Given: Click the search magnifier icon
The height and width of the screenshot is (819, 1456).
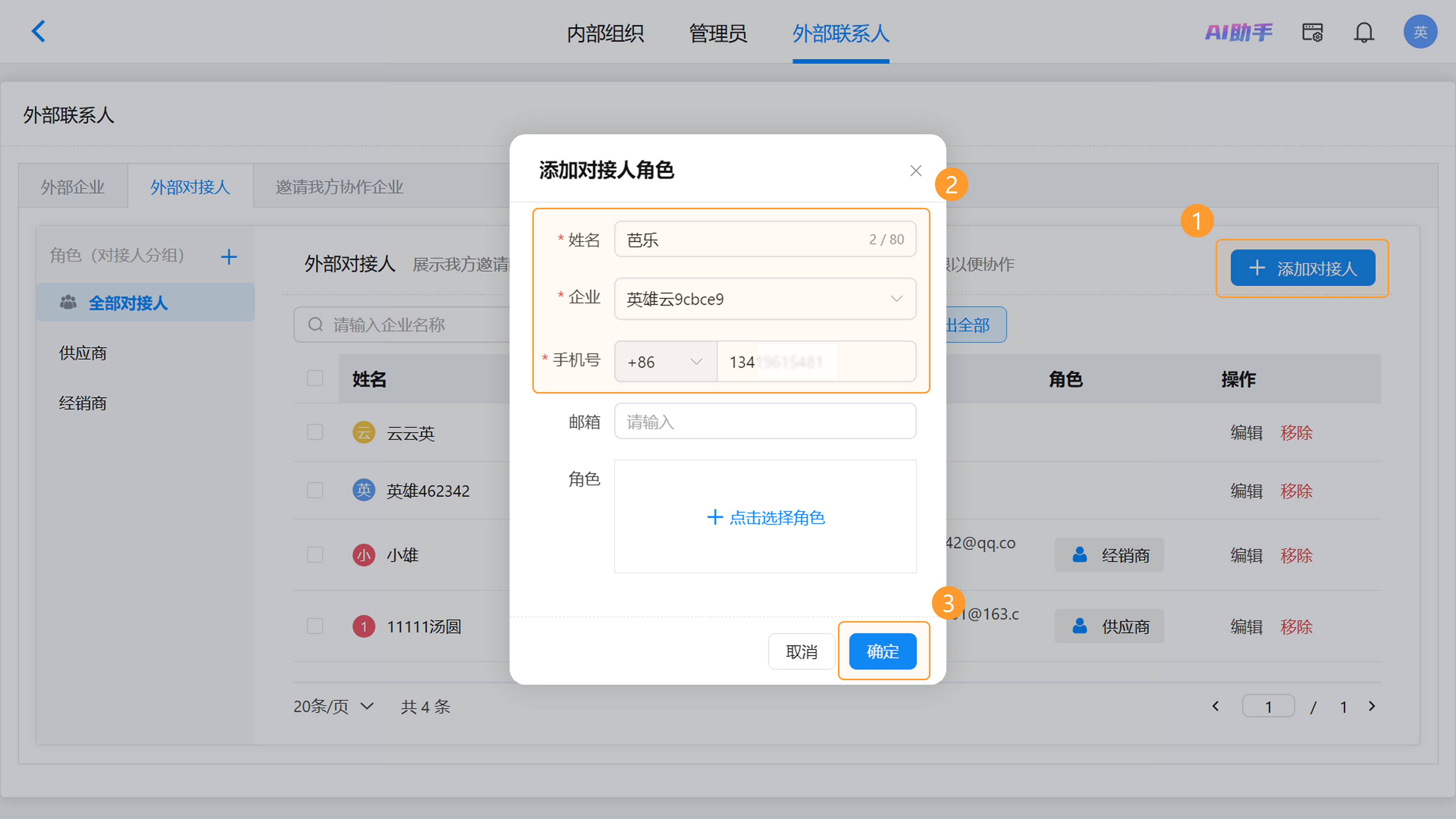Looking at the screenshot, I should 315,325.
